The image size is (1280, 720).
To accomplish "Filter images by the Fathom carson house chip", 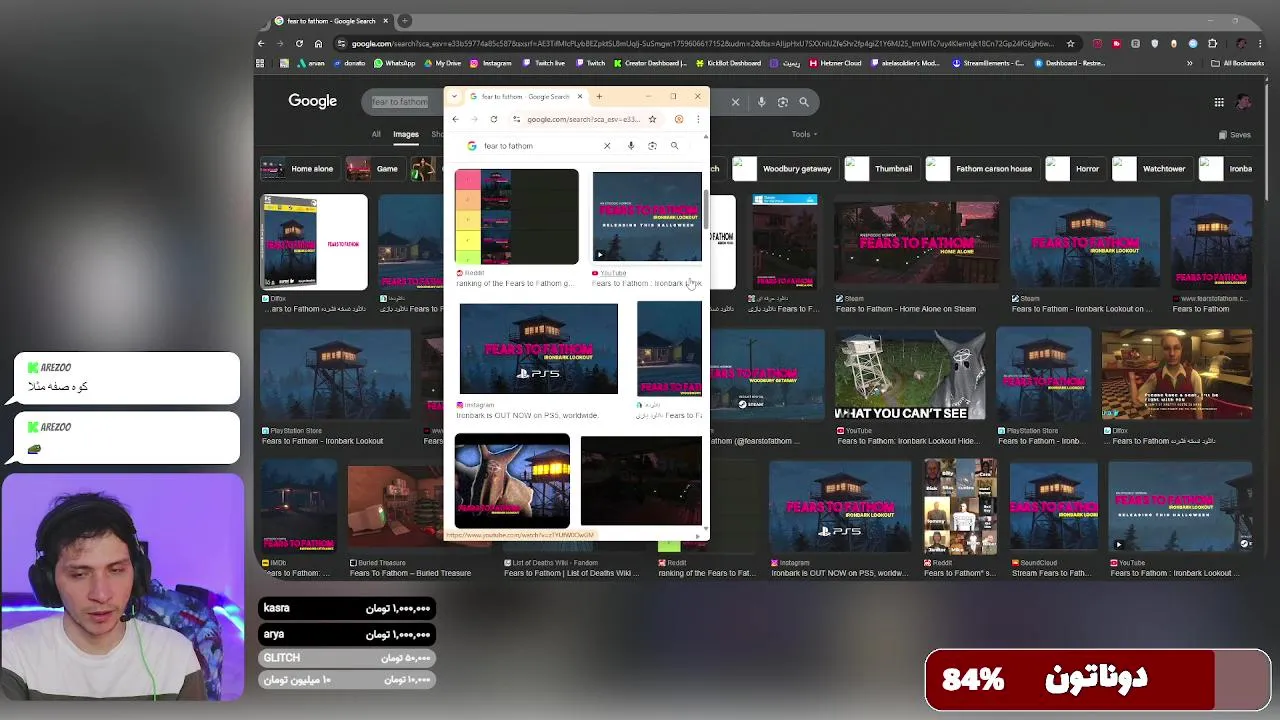I will pyautogui.click(x=981, y=169).
